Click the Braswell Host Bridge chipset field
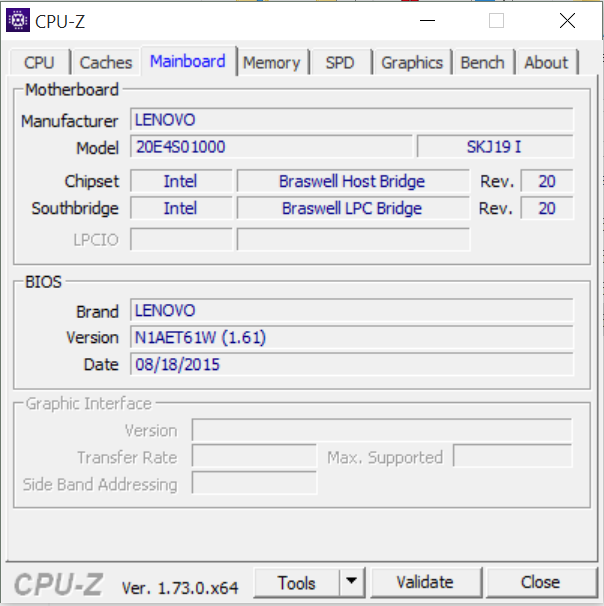 352,181
